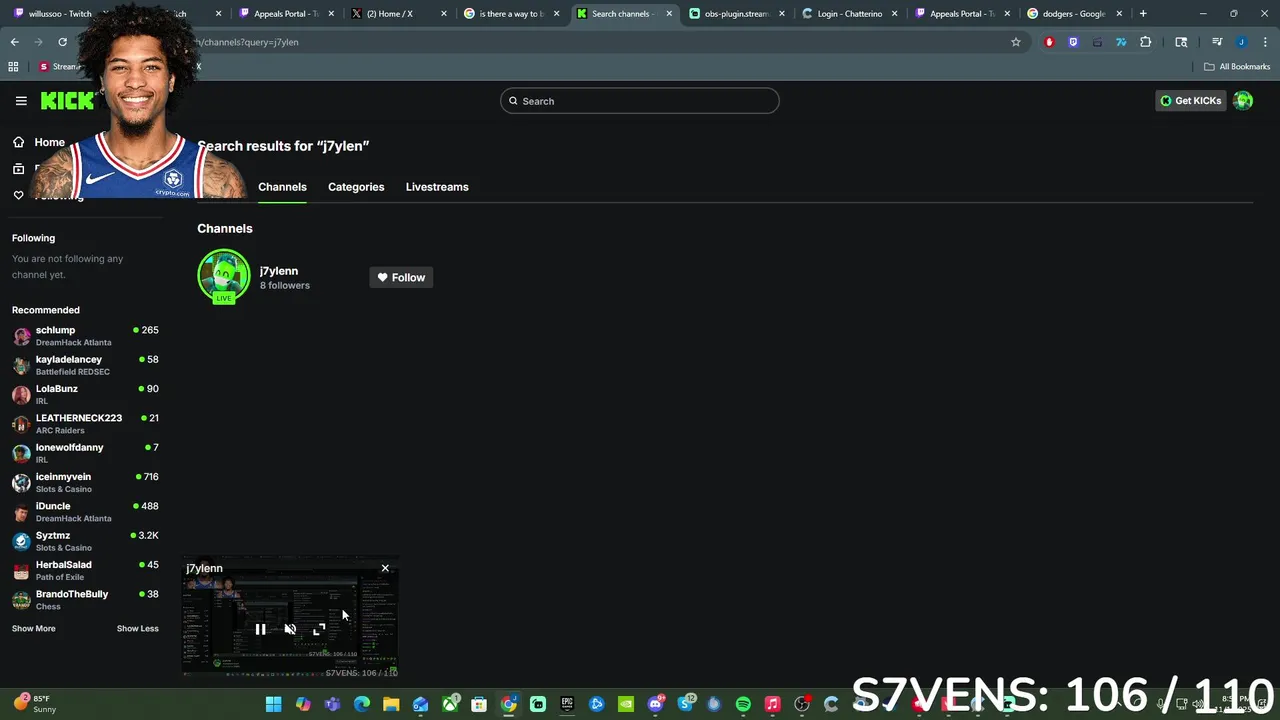This screenshot has width=1280, height=720.
Task: Open iceinmyvein recommended channel
Action: pos(85,482)
